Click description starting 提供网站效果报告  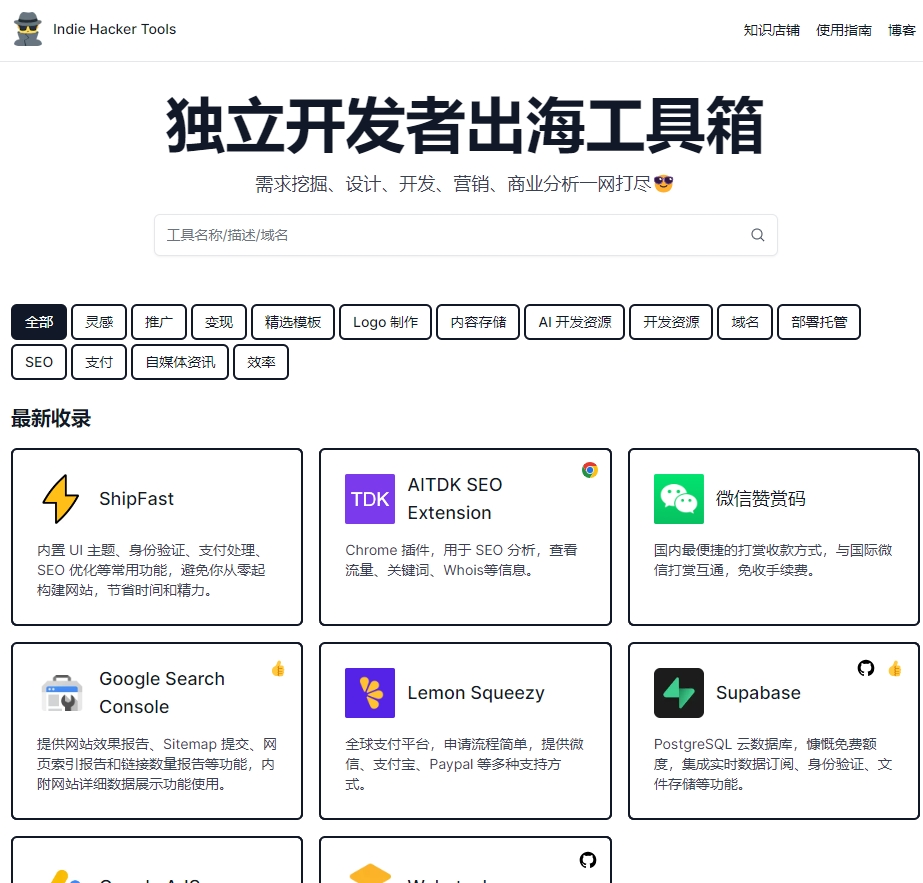pyautogui.click(x=157, y=764)
